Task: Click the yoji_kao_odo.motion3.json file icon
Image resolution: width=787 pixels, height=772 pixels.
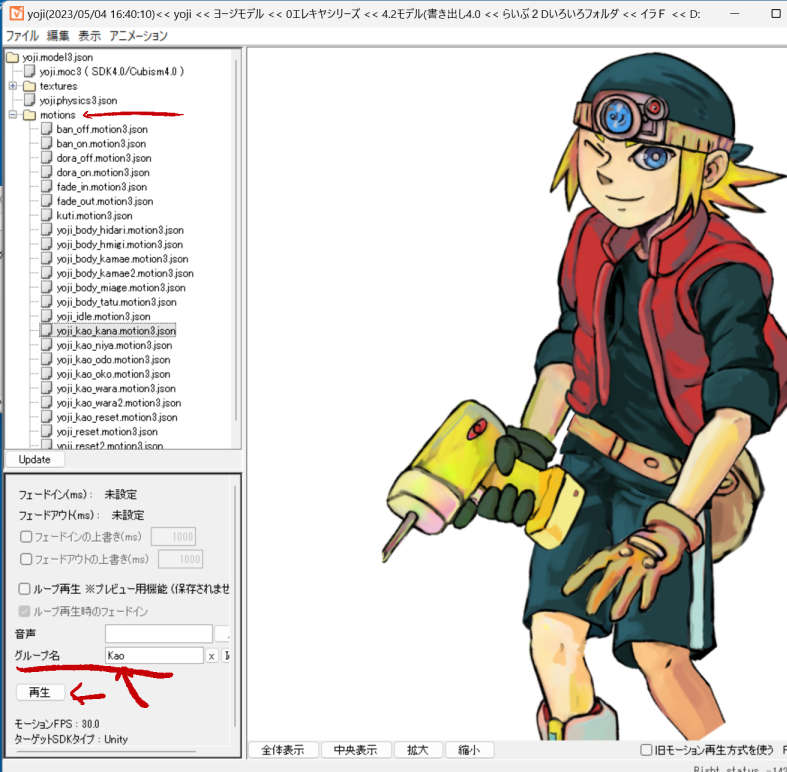Action: tap(46, 359)
